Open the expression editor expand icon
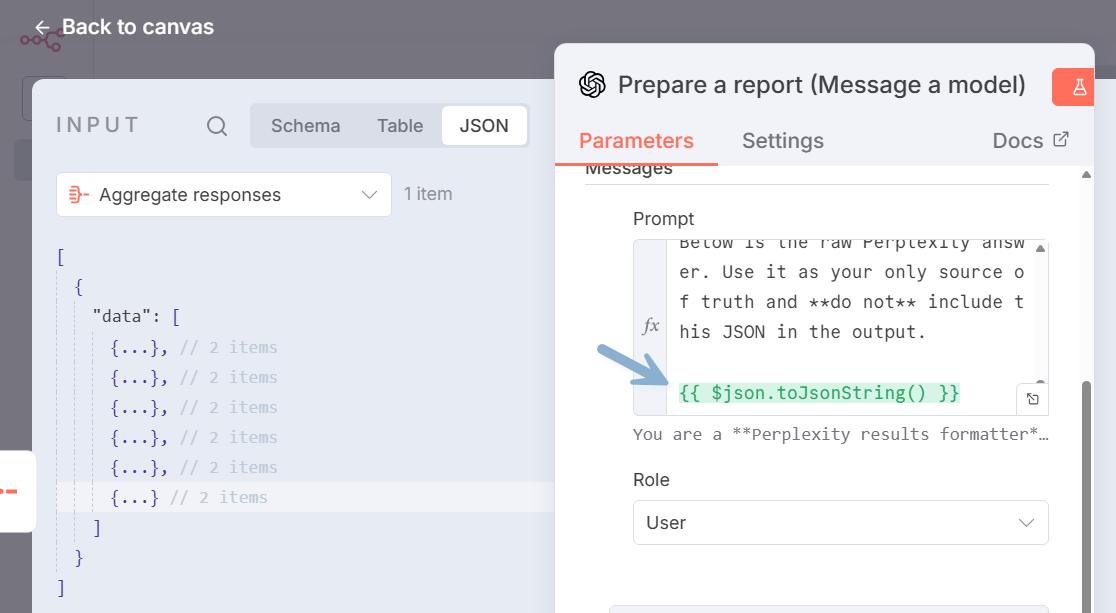The width and height of the screenshot is (1116, 613). (1032, 399)
